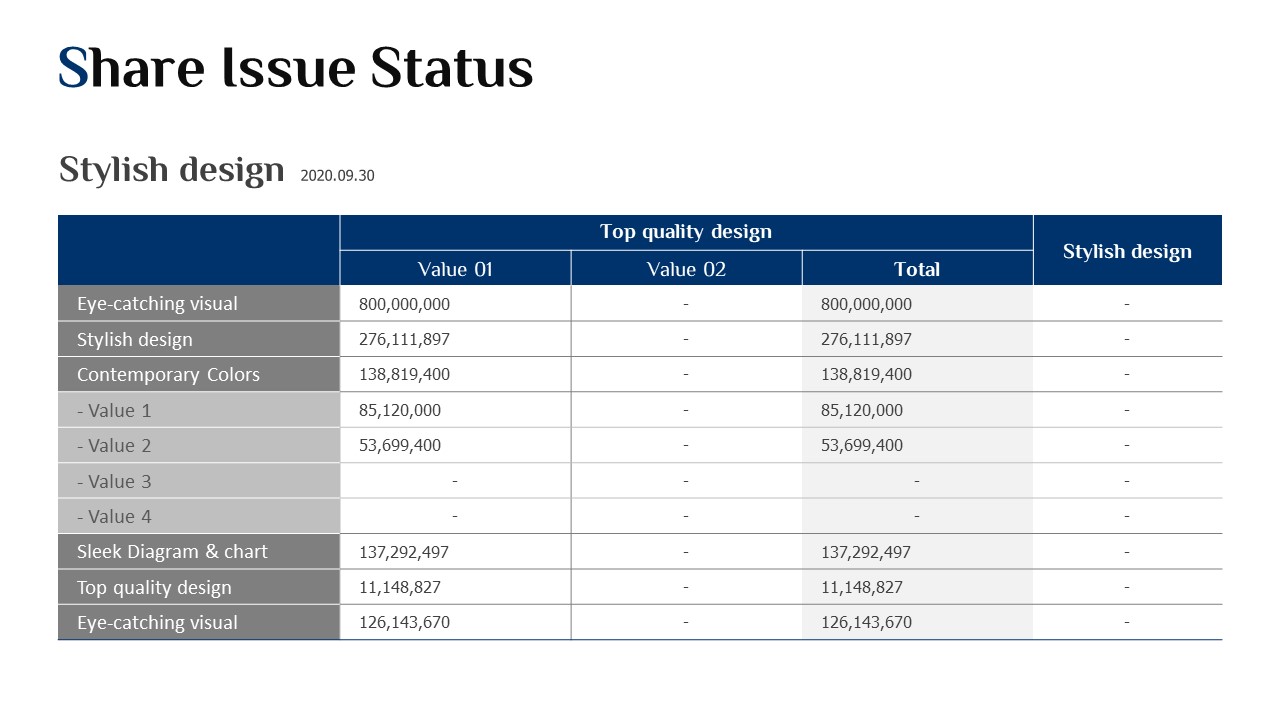
Task: Click the first Eye-catching visual row label
Action: click(x=199, y=303)
